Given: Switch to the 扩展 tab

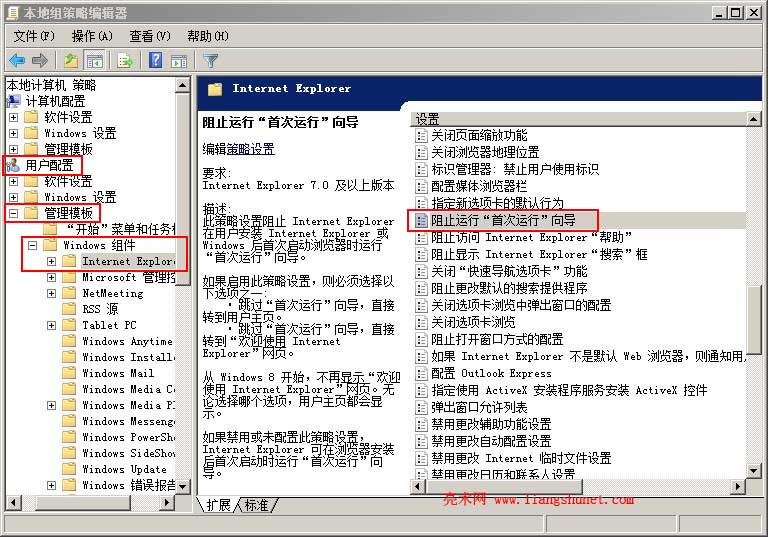Looking at the screenshot, I should coord(218,505).
